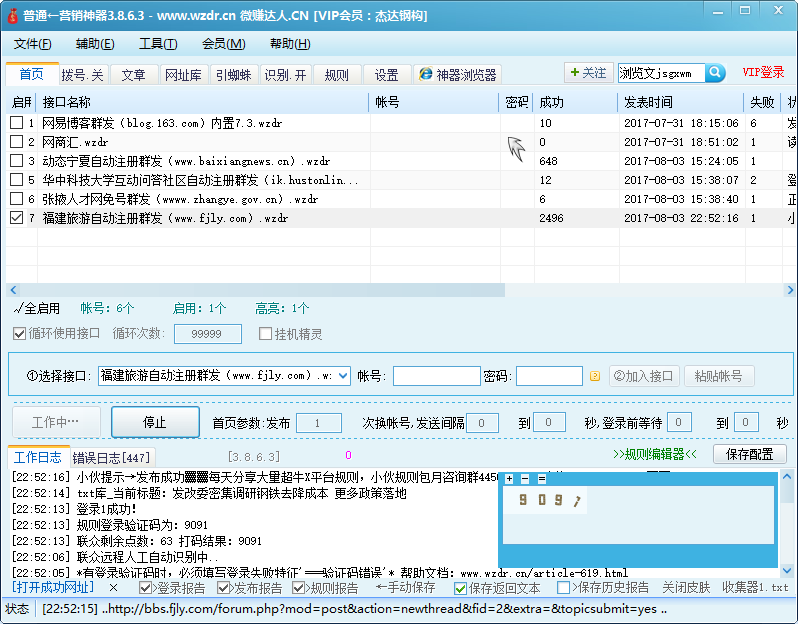Click the 帐号 input field
The image size is (798, 624).
coord(435,376)
